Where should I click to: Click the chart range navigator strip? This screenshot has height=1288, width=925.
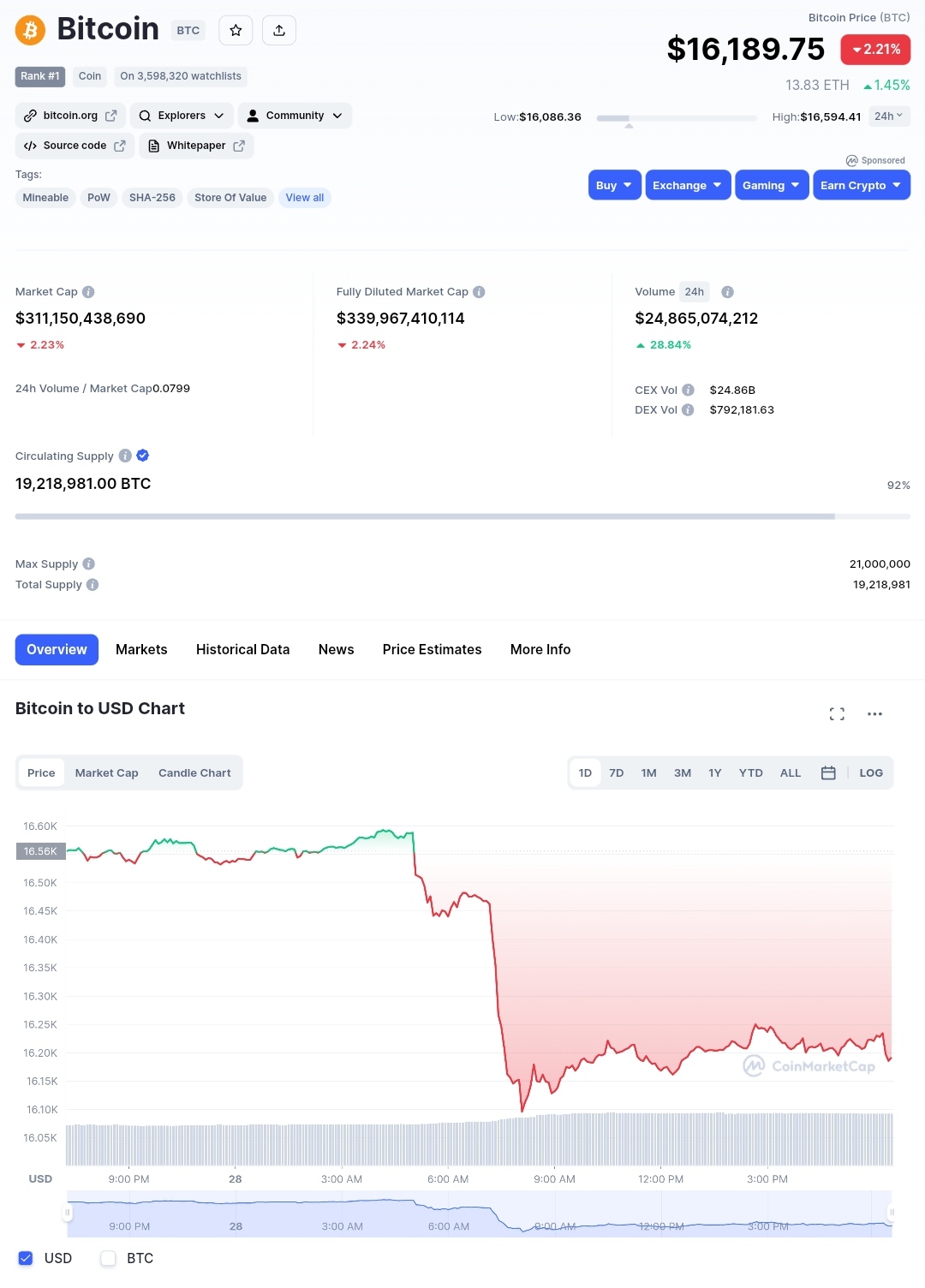click(480, 1214)
